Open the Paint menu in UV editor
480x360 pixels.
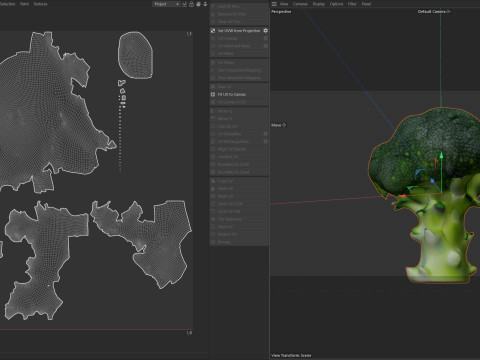24,4
